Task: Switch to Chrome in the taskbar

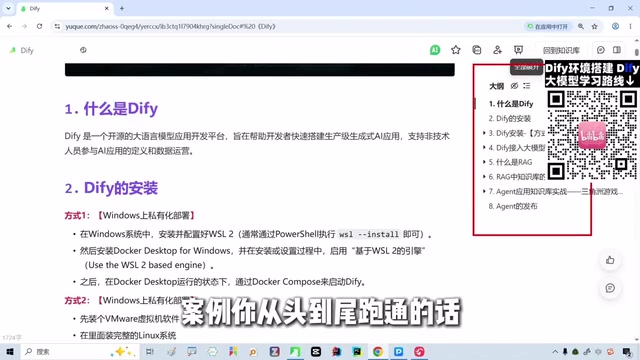Action: point(378,351)
